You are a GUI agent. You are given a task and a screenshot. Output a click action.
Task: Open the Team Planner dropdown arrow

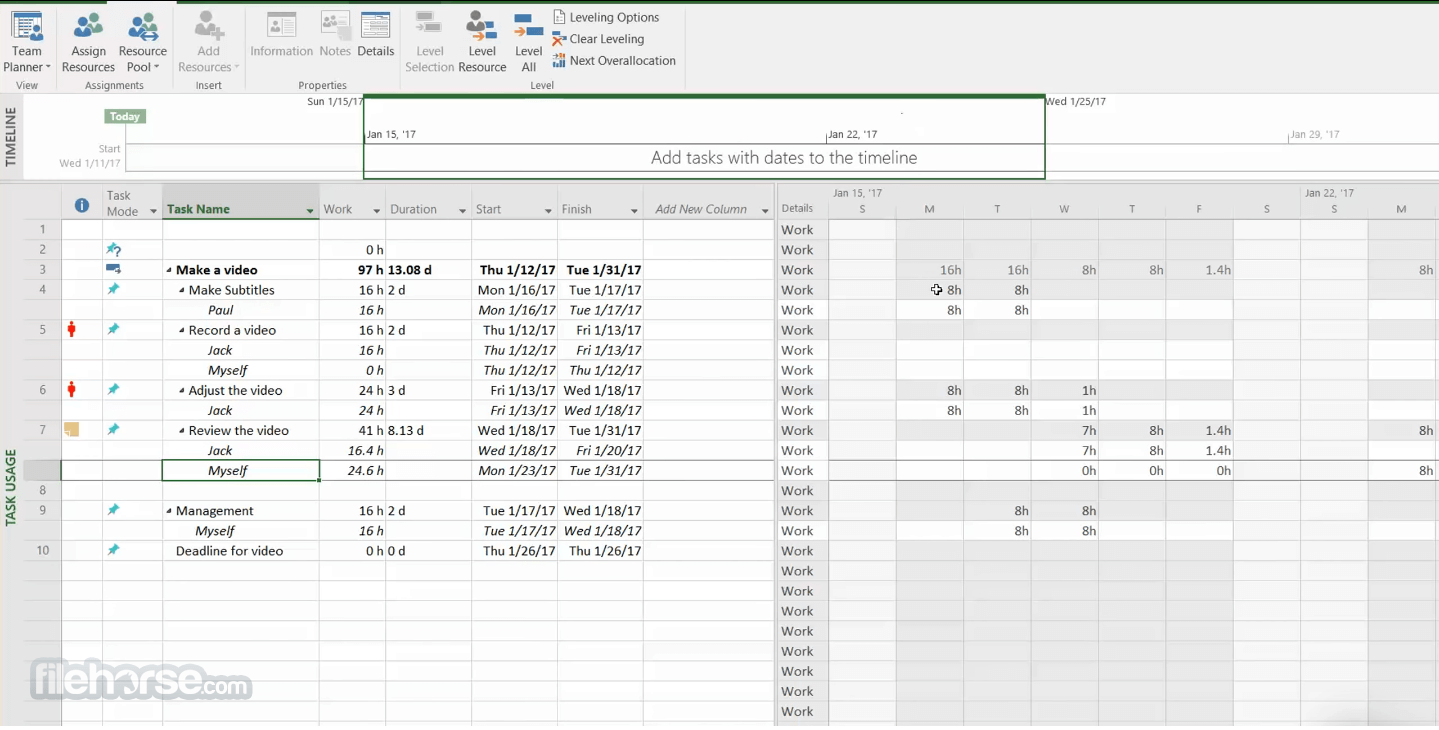(48, 67)
